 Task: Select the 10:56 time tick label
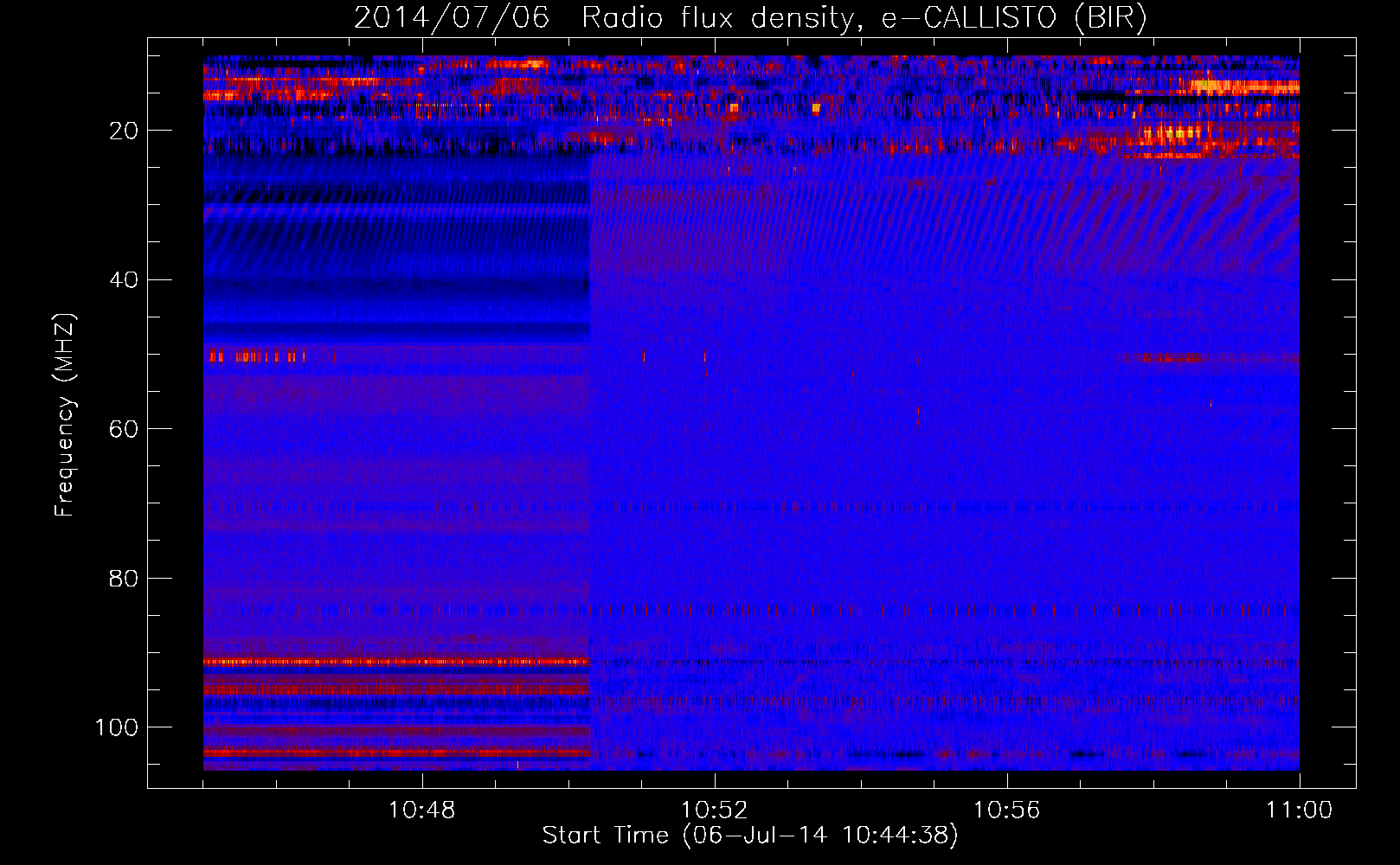point(1006,811)
